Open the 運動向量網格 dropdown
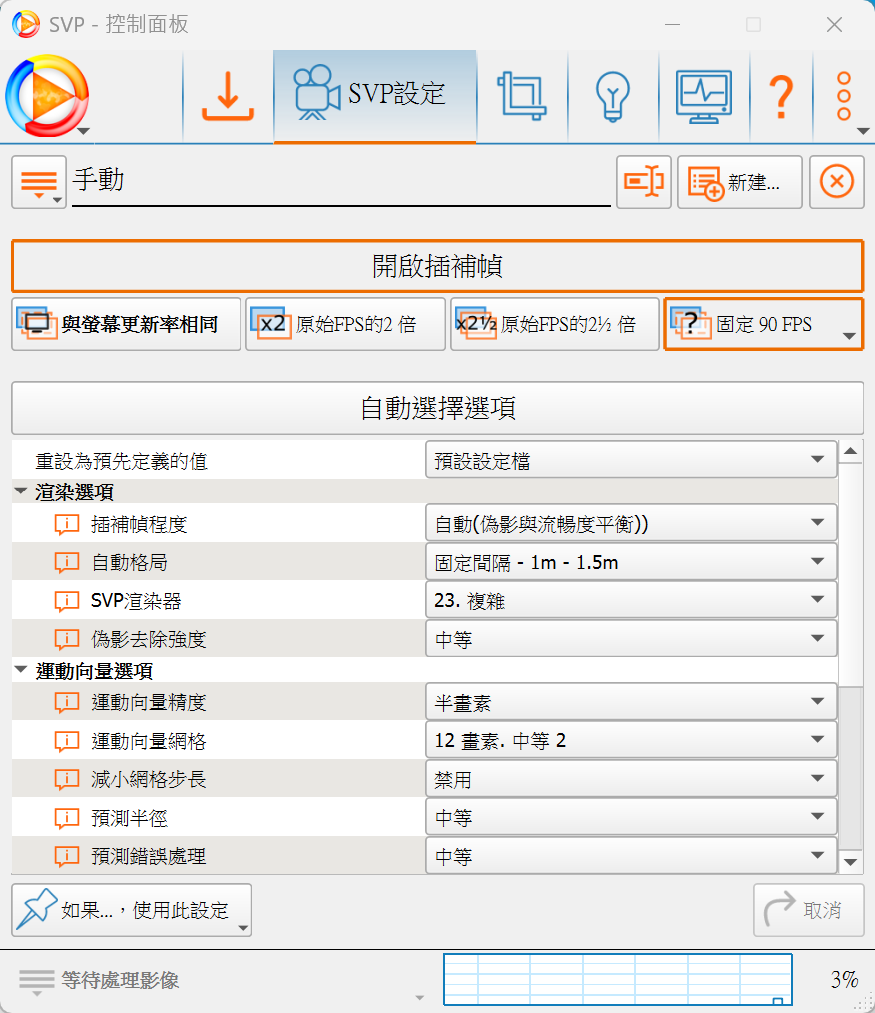Image resolution: width=875 pixels, height=1013 pixels. [x=631, y=740]
